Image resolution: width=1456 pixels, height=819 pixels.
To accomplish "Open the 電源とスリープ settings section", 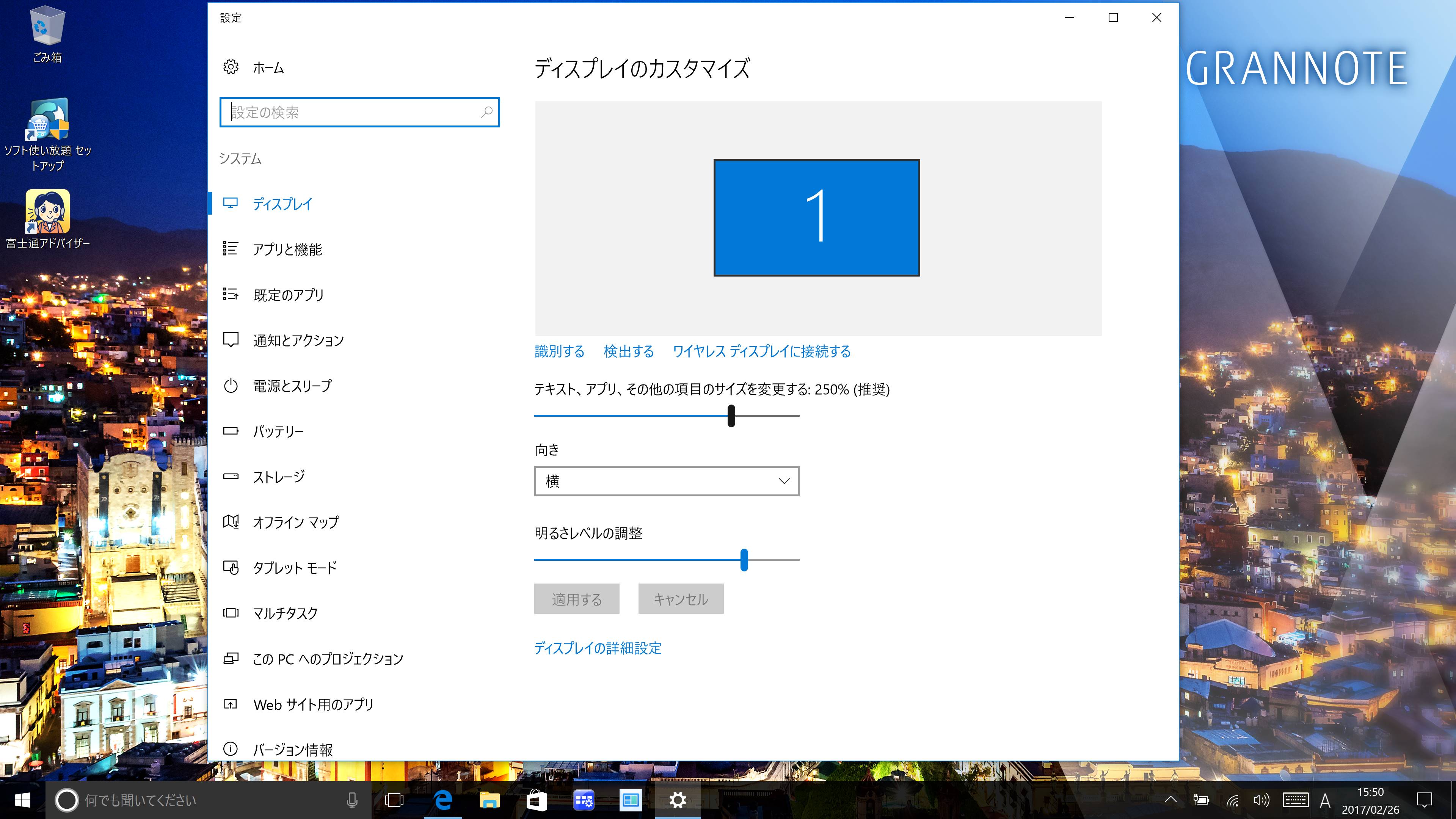I will tap(292, 386).
